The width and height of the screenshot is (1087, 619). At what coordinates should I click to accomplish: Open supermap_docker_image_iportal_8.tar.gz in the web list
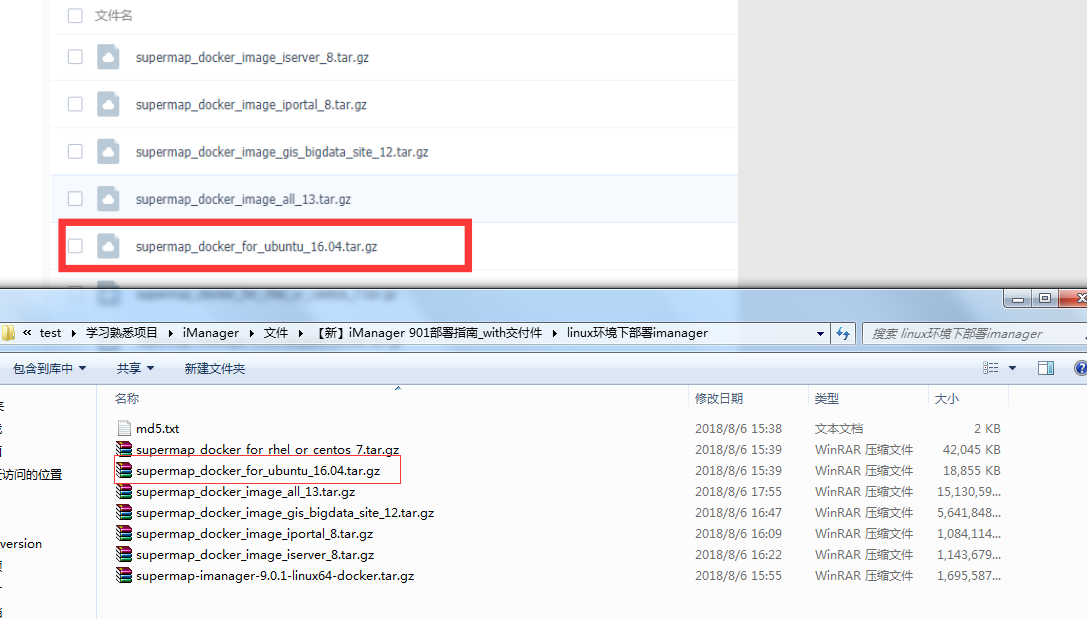pyautogui.click(x=251, y=105)
